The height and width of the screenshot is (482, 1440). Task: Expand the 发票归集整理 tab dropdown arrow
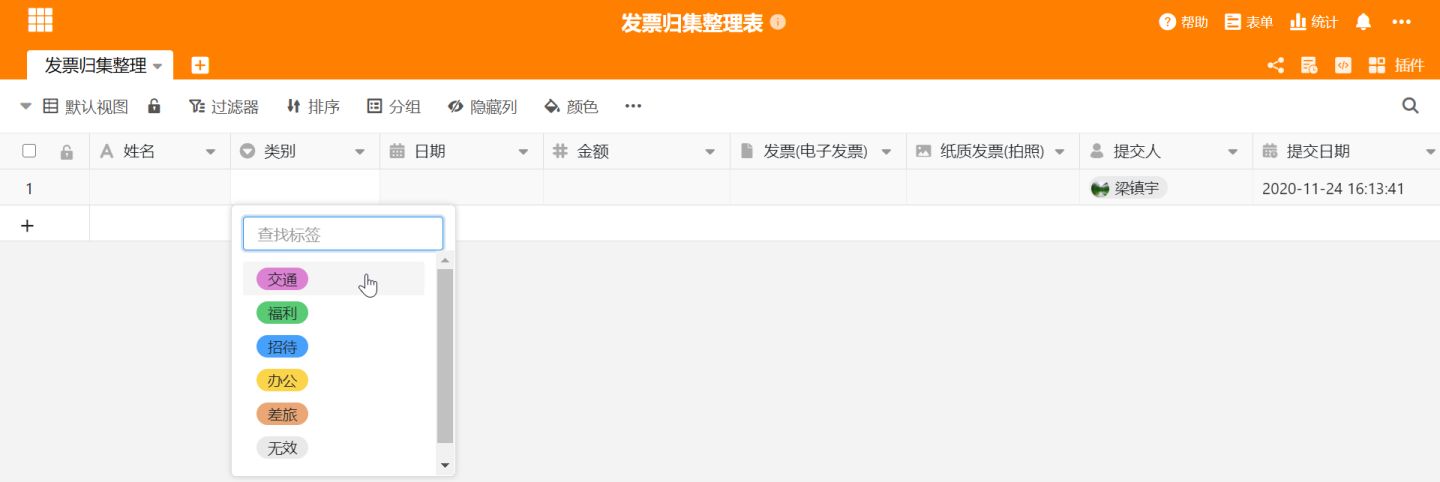157,66
